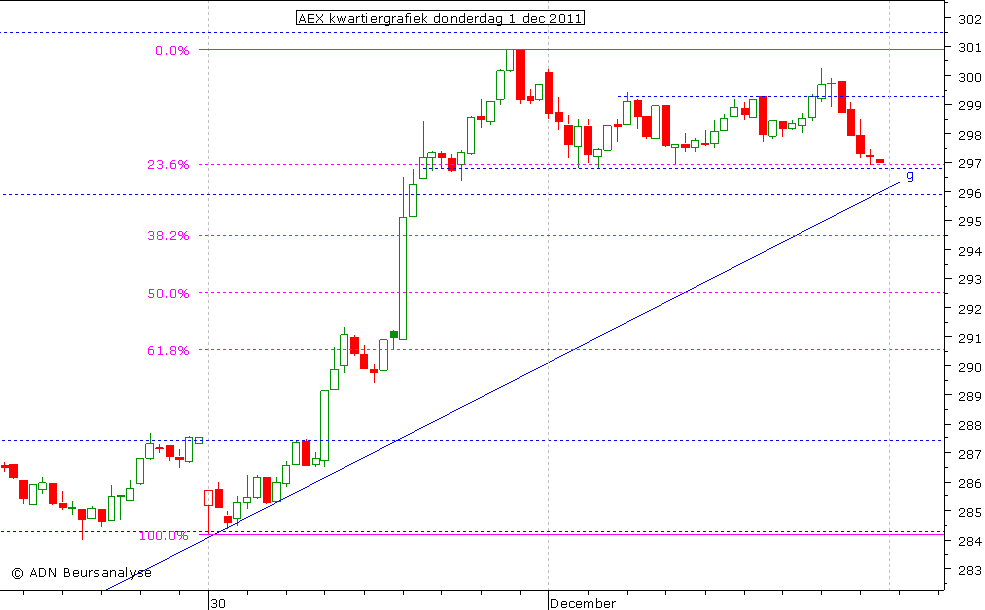Viewport: 985px width, 610px height.
Task: Click the price axis value 287
Action: coord(970,454)
